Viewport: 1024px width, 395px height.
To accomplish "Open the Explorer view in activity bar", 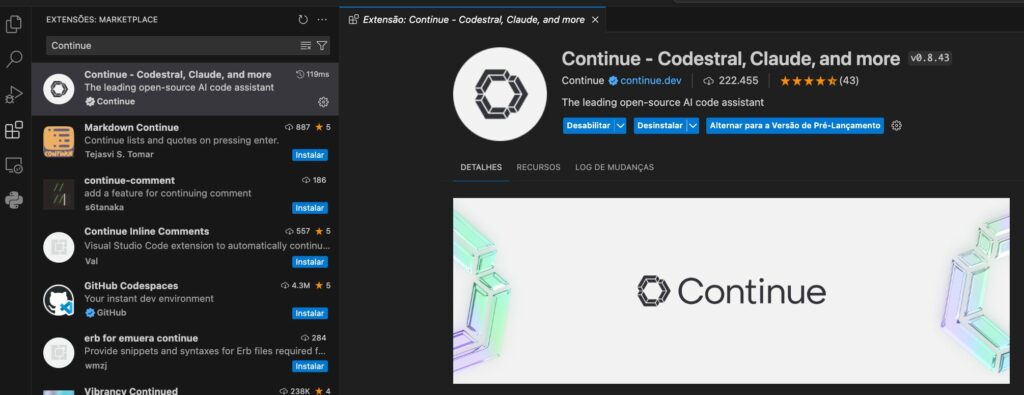I will click(x=14, y=25).
